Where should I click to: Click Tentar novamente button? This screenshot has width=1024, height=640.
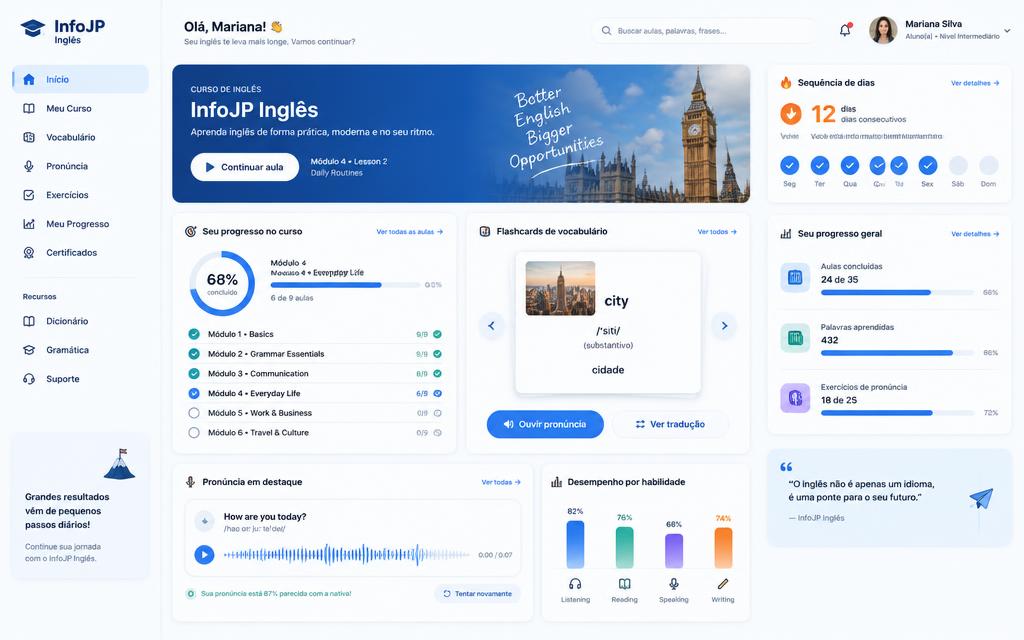point(477,594)
